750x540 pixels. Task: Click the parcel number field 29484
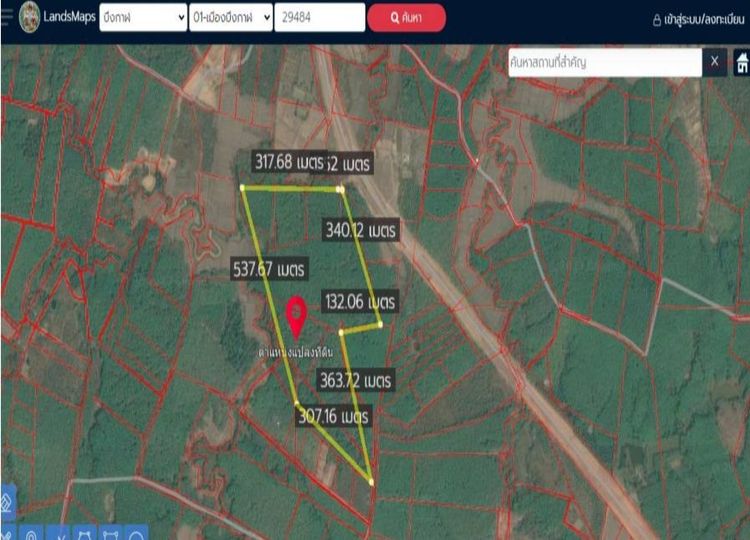[318, 18]
